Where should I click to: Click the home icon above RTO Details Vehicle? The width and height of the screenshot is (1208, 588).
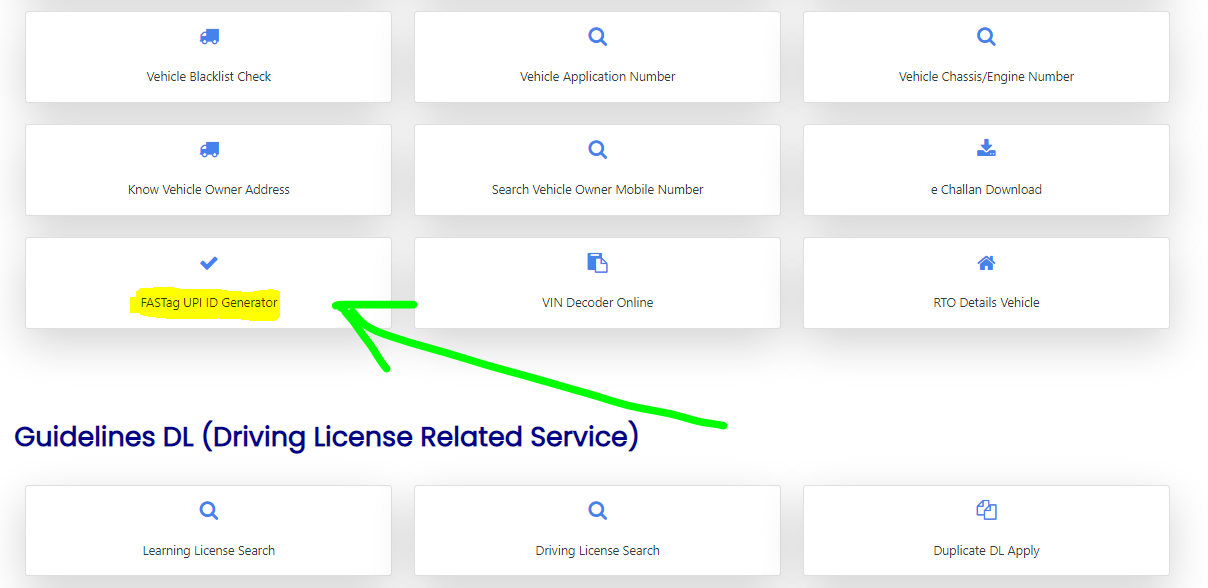click(x=986, y=263)
